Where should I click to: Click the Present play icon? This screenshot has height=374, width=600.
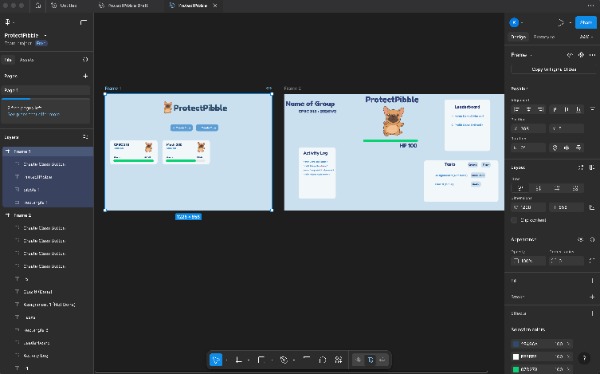(x=561, y=23)
